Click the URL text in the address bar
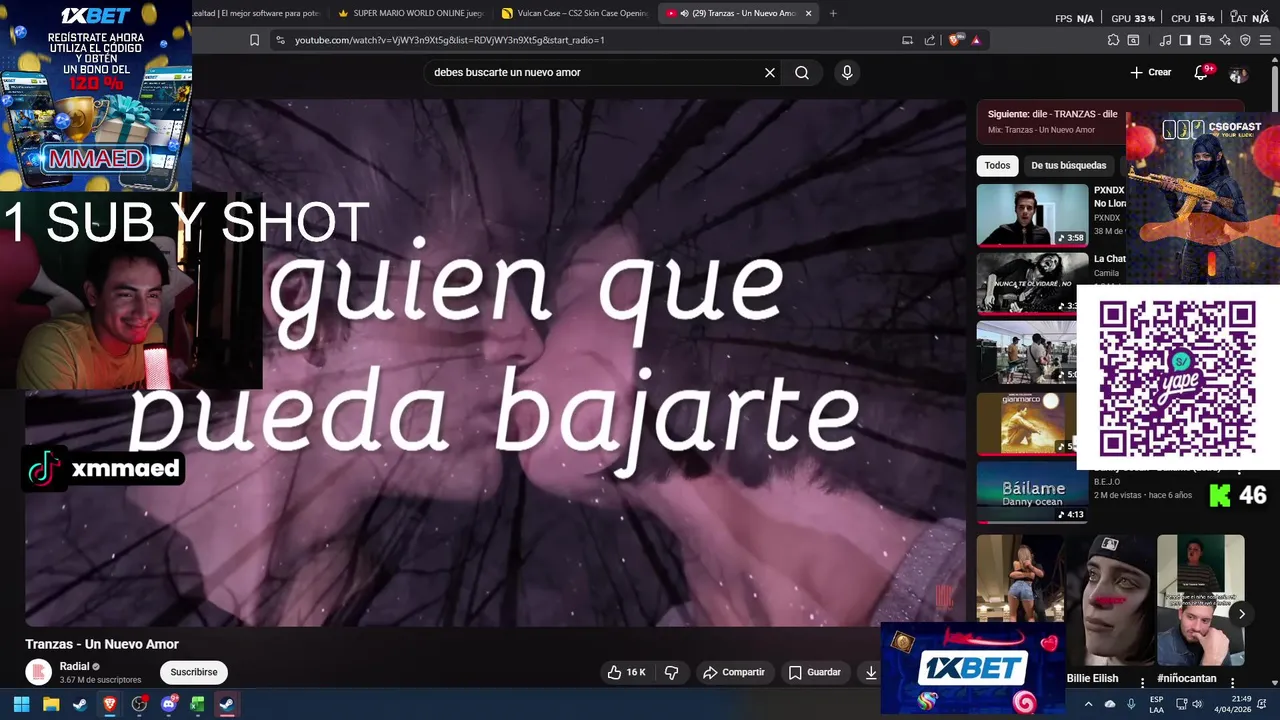This screenshot has height=720, width=1280. click(x=449, y=40)
